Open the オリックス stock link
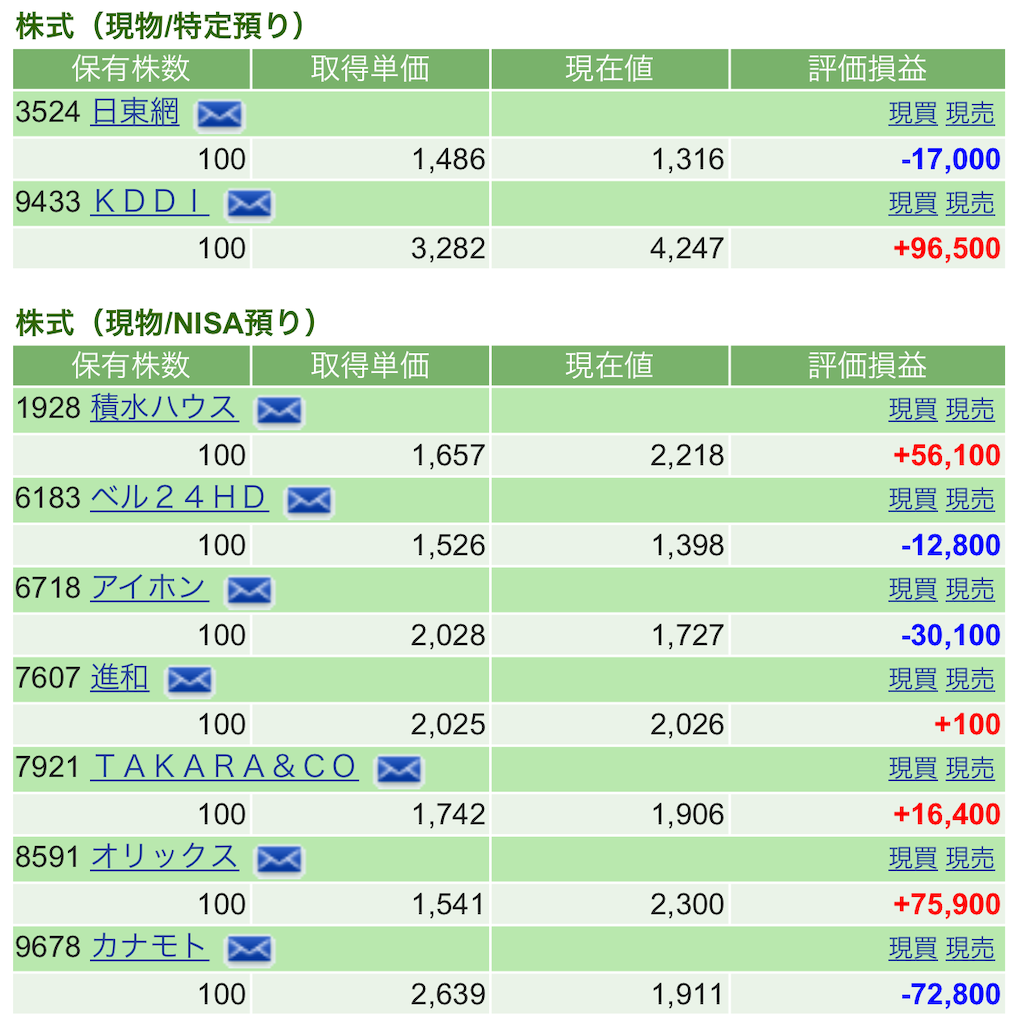 [165, 857]
